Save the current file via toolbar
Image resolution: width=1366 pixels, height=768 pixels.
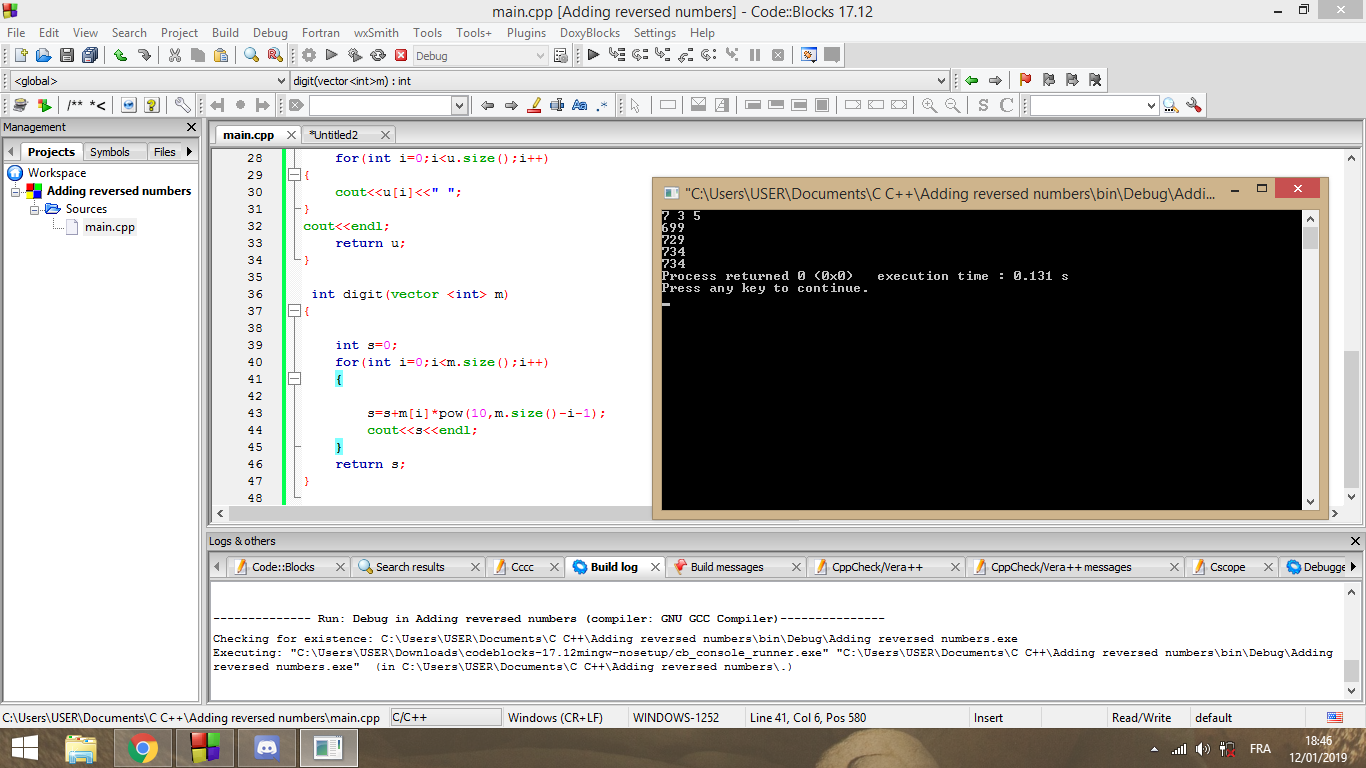point(67,56)
